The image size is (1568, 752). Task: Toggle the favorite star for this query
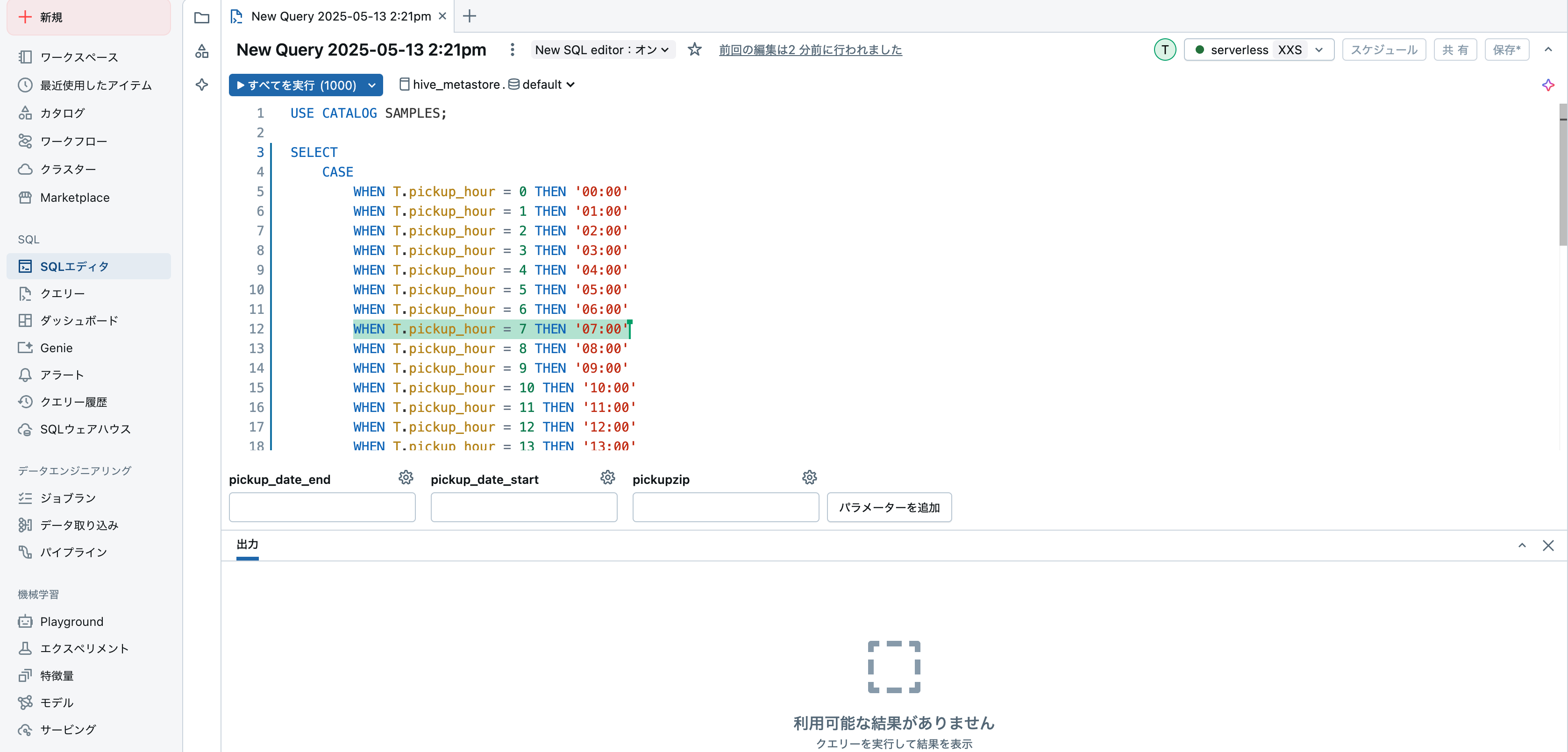[694, 50]
